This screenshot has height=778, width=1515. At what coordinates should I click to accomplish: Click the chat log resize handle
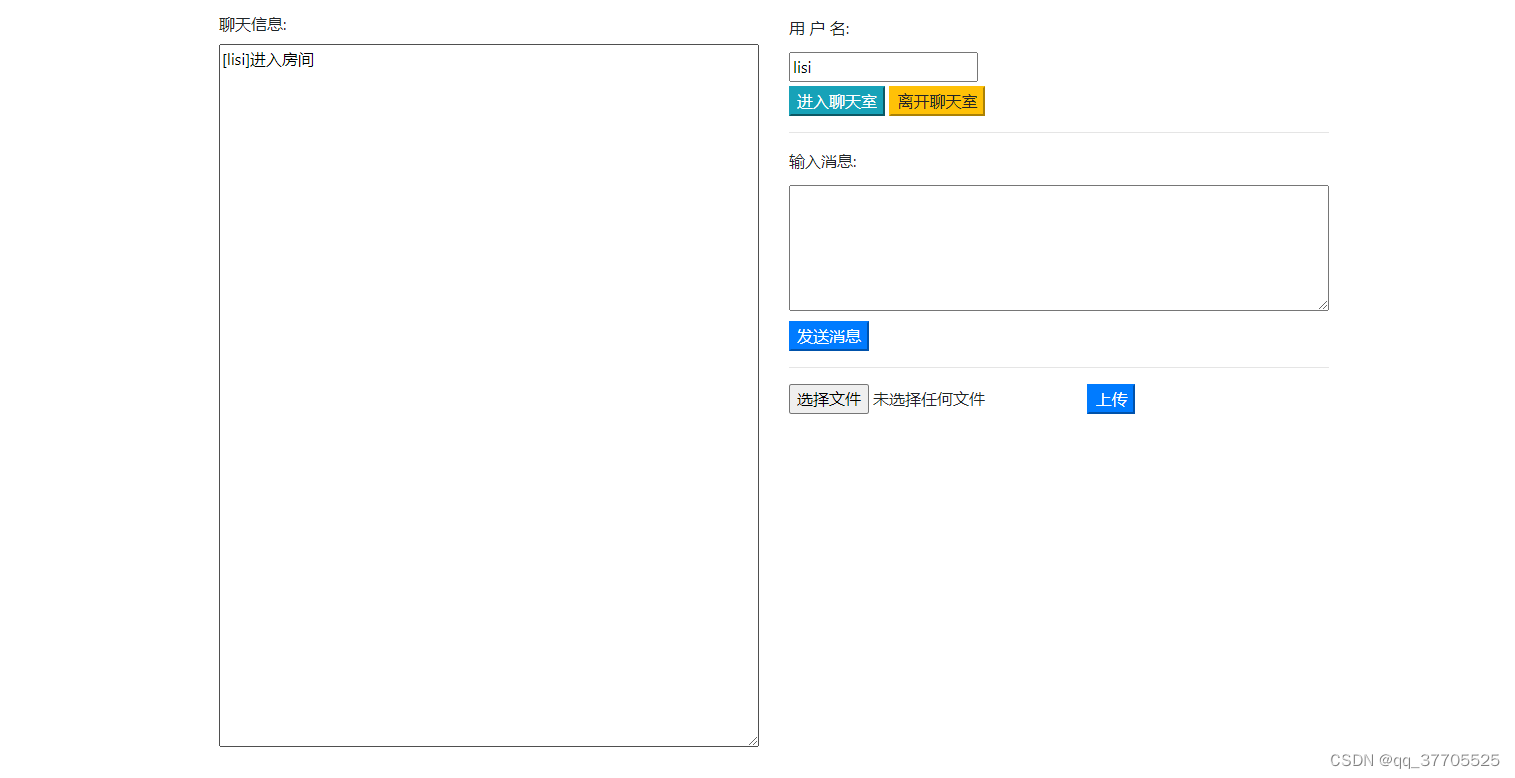(x=752, y=740)
